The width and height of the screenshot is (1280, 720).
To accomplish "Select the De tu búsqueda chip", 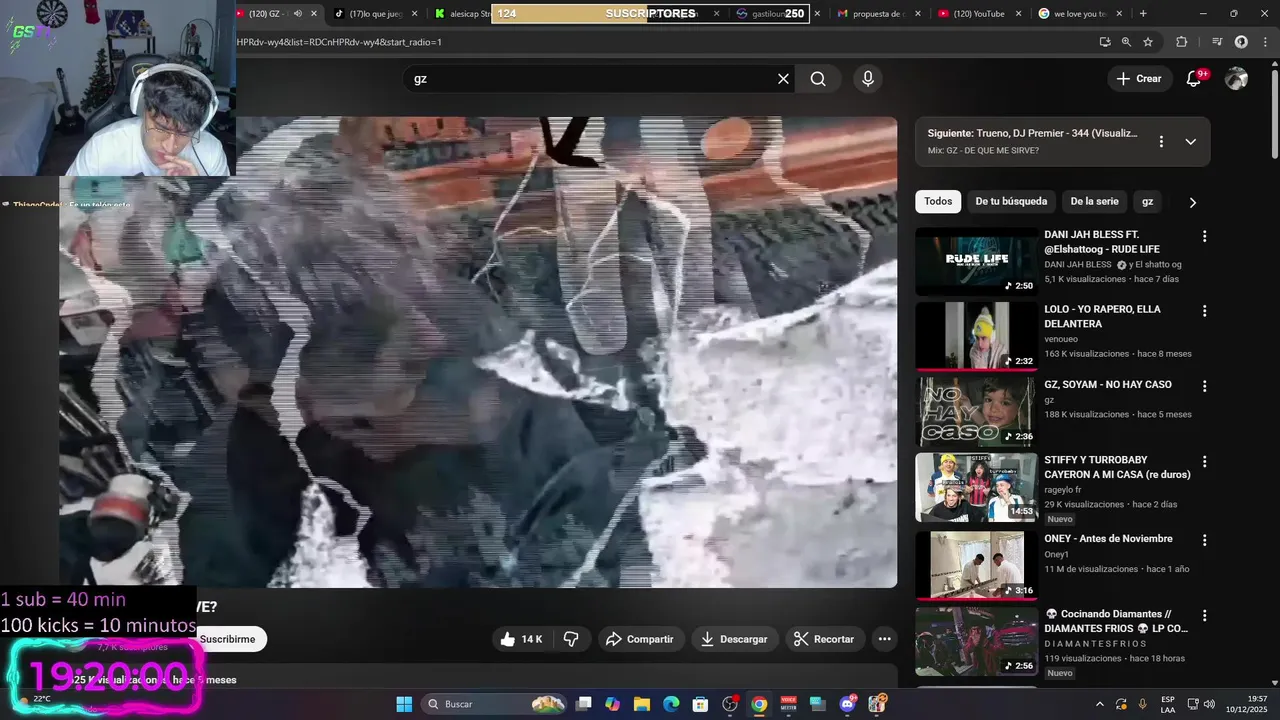I will [1011, 202].
